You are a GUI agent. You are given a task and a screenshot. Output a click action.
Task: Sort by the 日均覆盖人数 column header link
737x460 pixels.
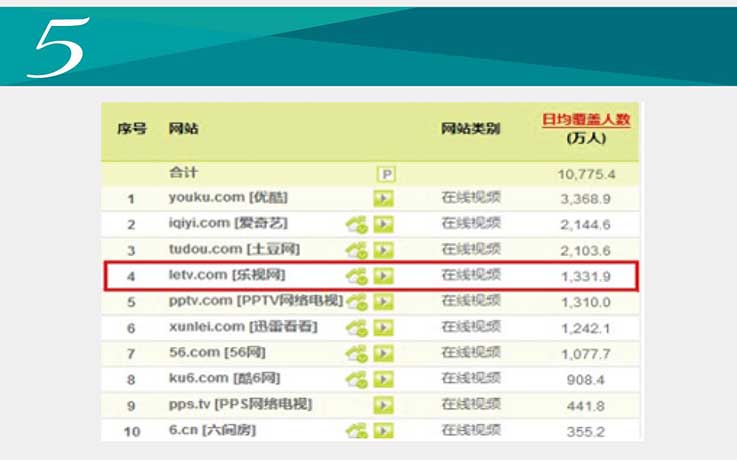(586, 120)
